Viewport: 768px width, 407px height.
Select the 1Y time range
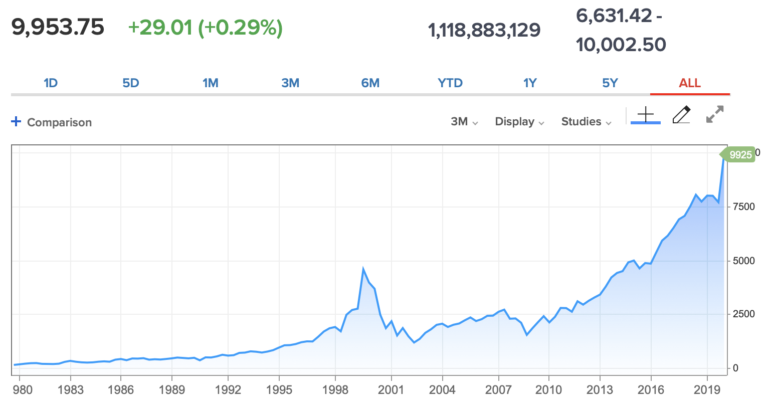point(530,83)
